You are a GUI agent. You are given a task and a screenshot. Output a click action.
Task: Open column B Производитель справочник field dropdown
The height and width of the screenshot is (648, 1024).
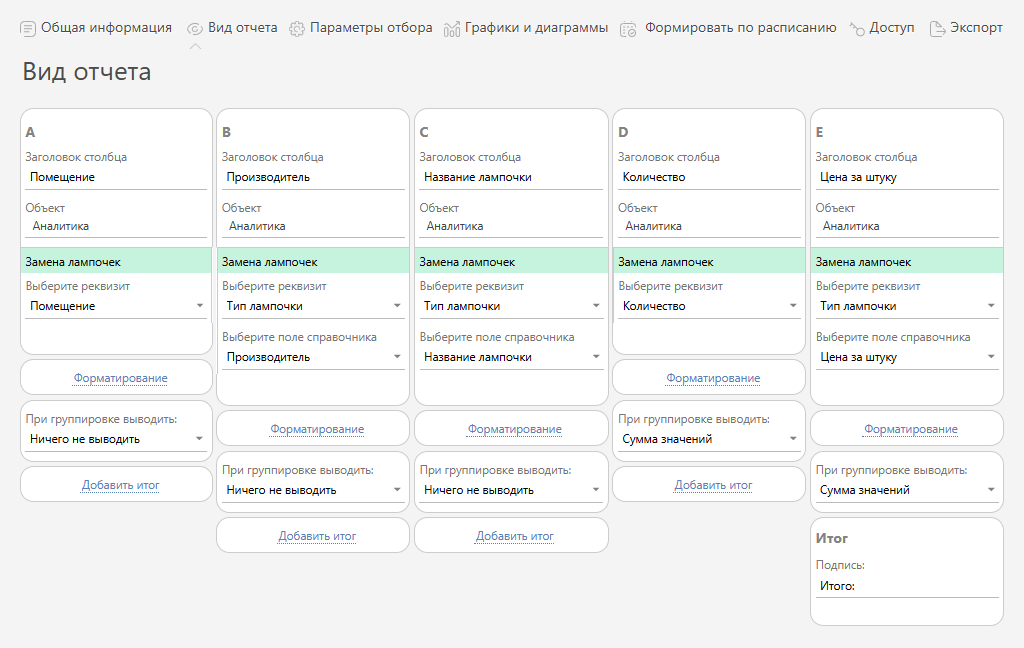click(397, 357)
